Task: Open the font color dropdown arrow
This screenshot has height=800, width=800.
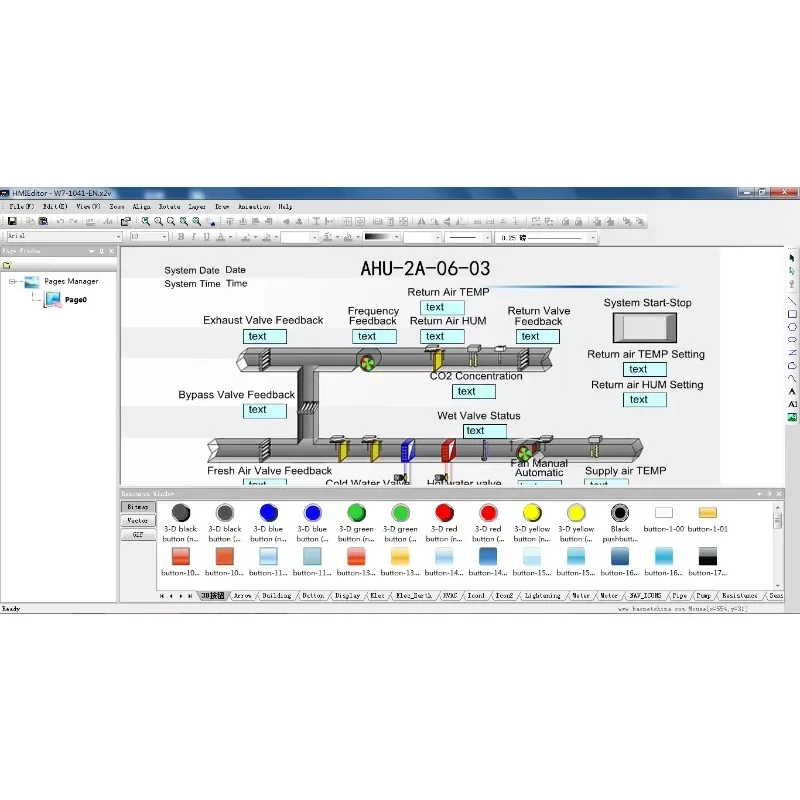Action: [230, 237]
